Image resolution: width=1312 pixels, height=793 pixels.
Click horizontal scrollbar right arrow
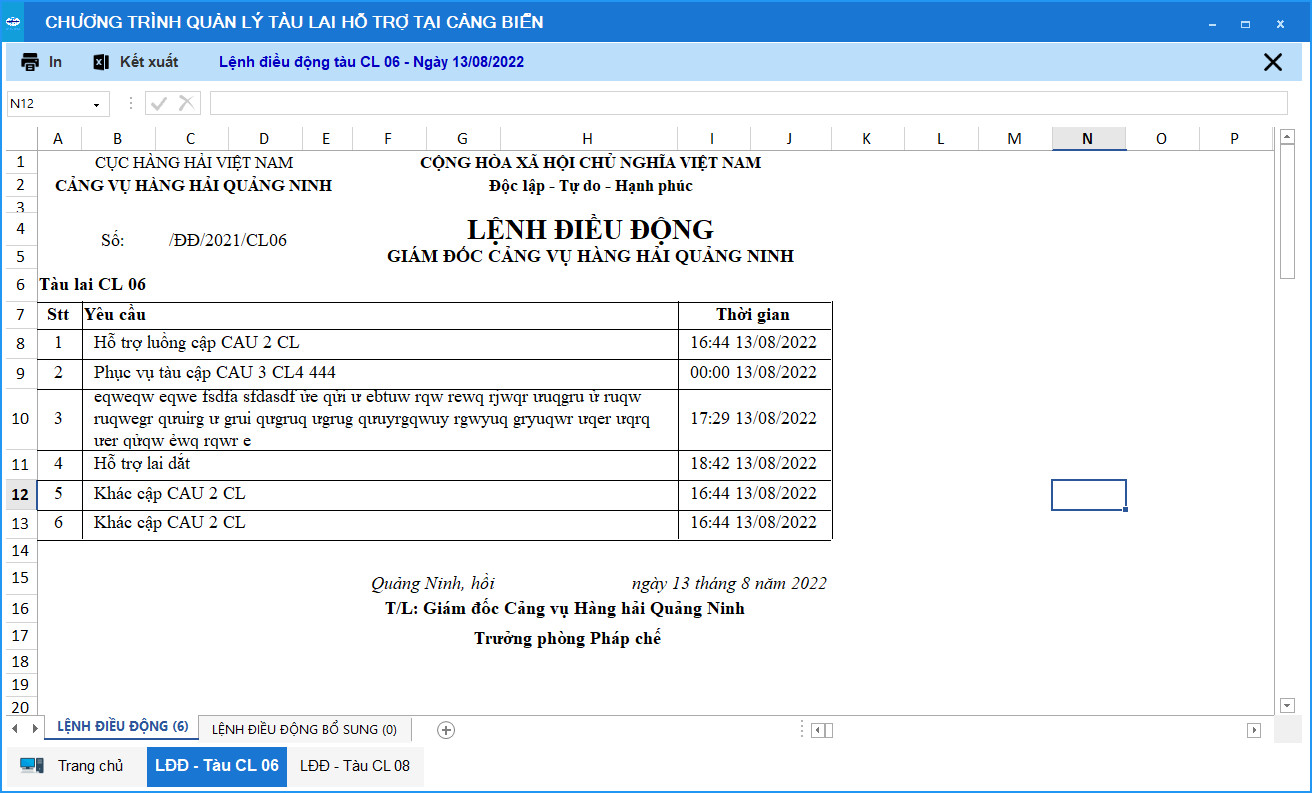tap(1254, 730)
